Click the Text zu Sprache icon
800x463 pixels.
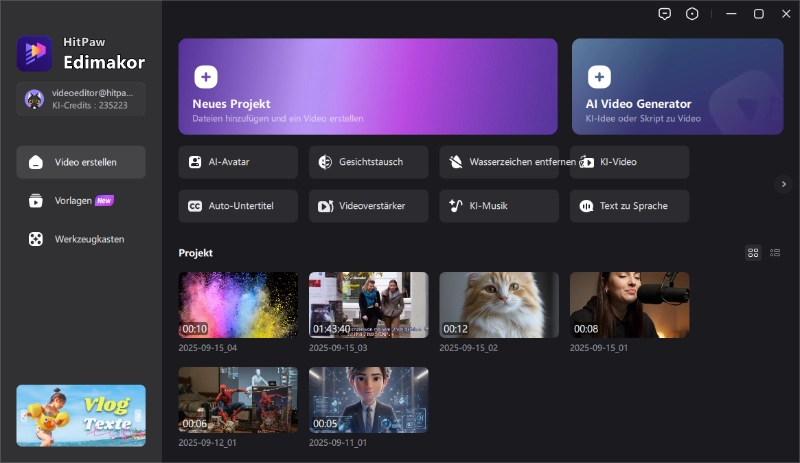586,206
